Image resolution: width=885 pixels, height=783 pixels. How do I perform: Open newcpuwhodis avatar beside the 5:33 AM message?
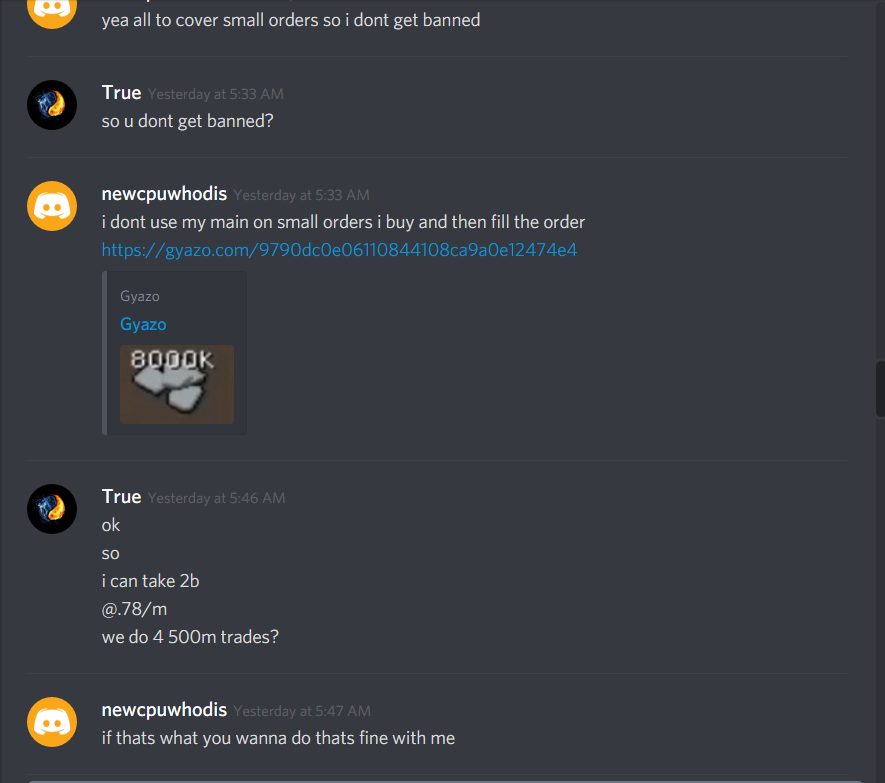click(52, 206)
